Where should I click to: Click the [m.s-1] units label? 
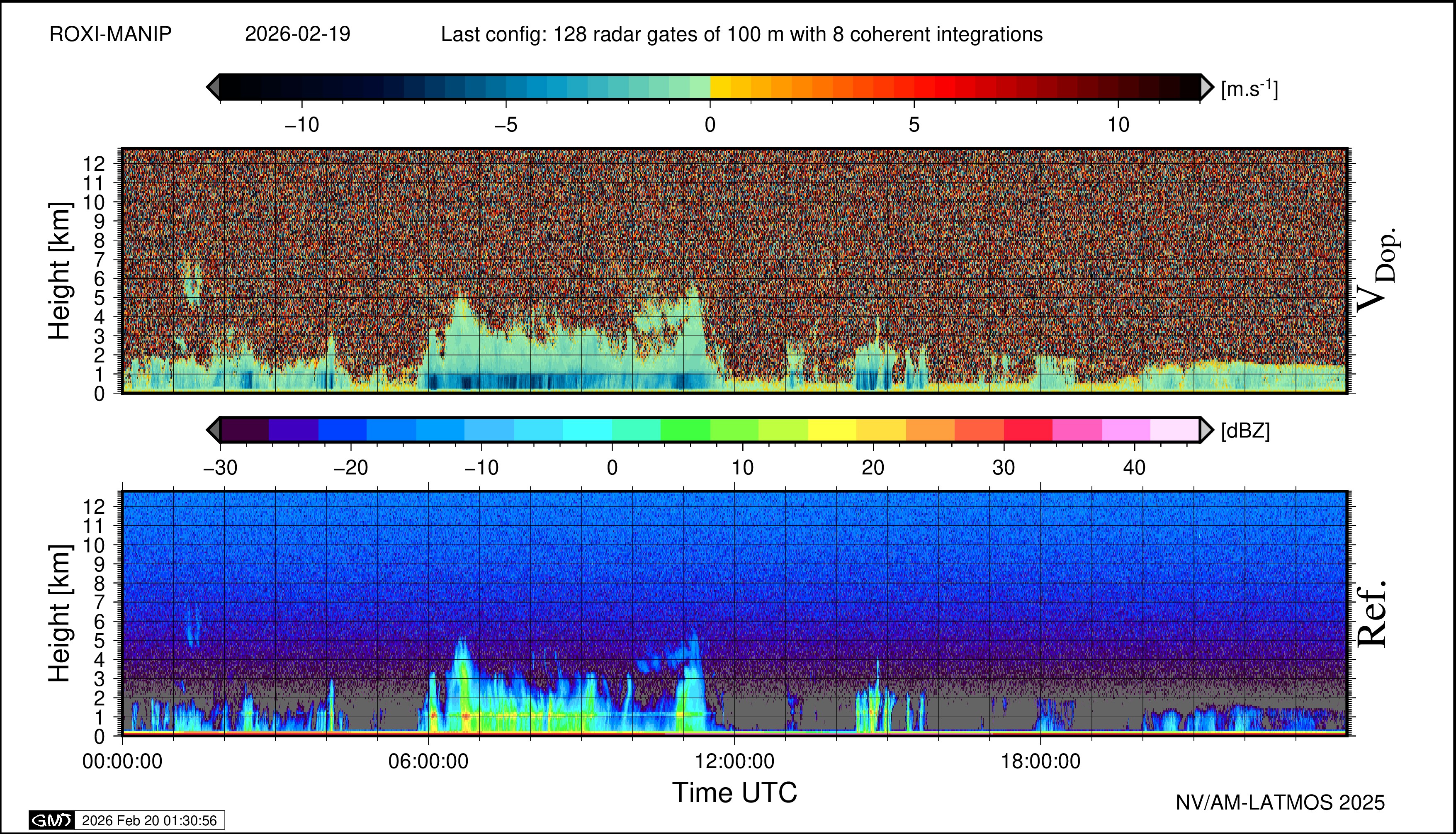(x=1249, y=89)
